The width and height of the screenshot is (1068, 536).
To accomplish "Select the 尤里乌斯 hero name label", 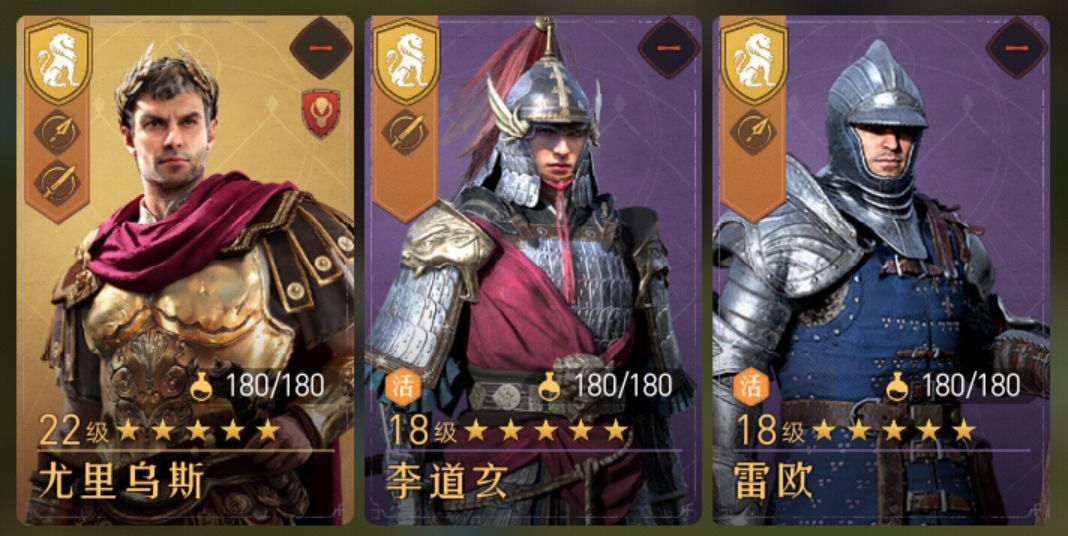I will pos(121,482).
